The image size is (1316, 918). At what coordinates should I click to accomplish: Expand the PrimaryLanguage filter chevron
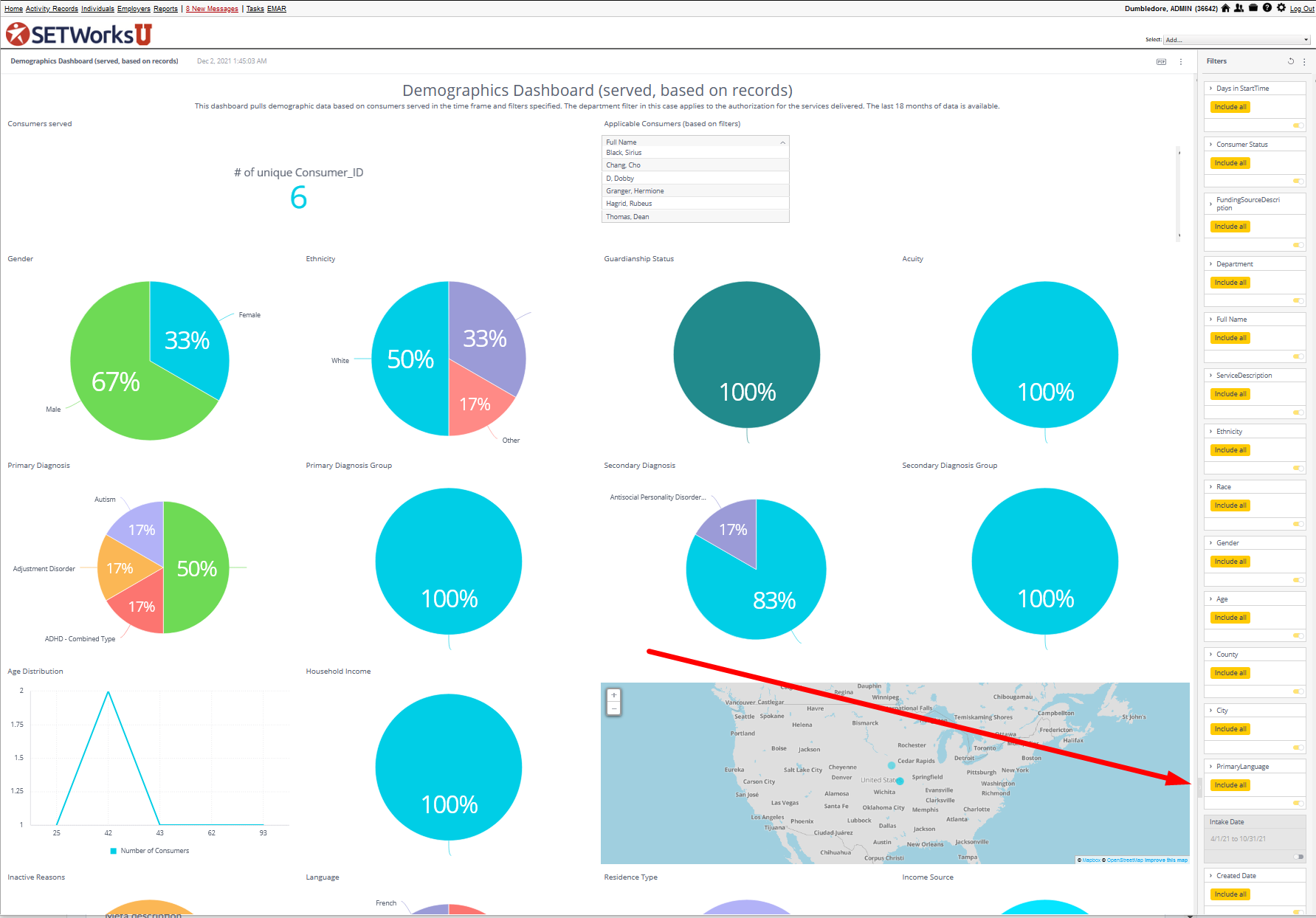click(1211, 767)
